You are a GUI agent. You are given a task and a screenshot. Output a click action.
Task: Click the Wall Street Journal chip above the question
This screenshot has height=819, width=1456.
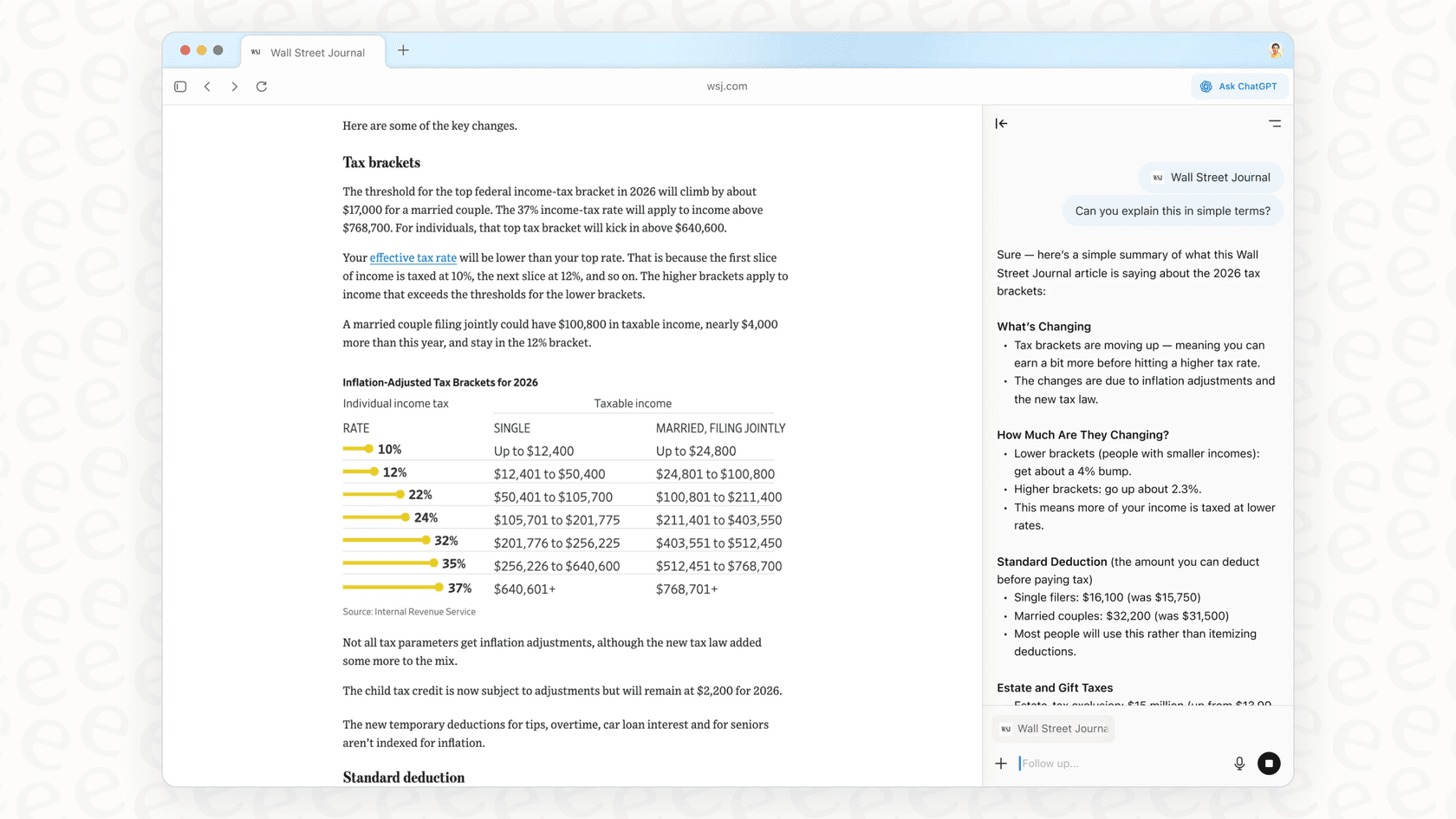pos(1210,177)
